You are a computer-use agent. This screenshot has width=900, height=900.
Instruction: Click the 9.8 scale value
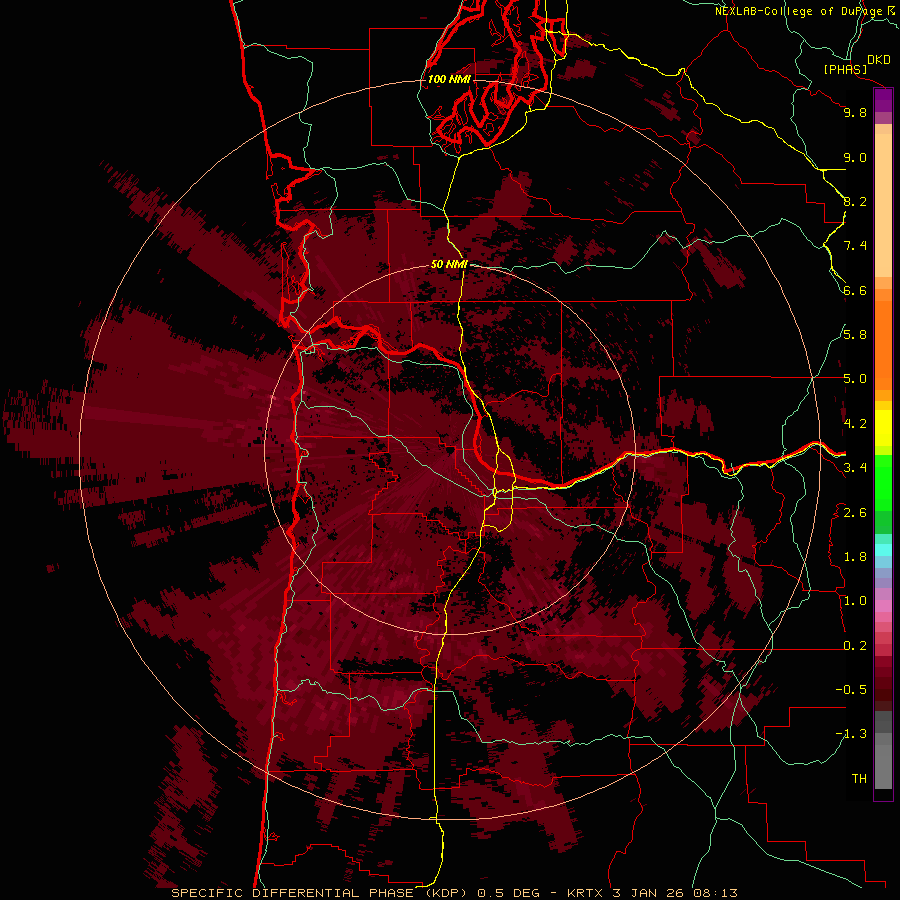coord(855,112)
